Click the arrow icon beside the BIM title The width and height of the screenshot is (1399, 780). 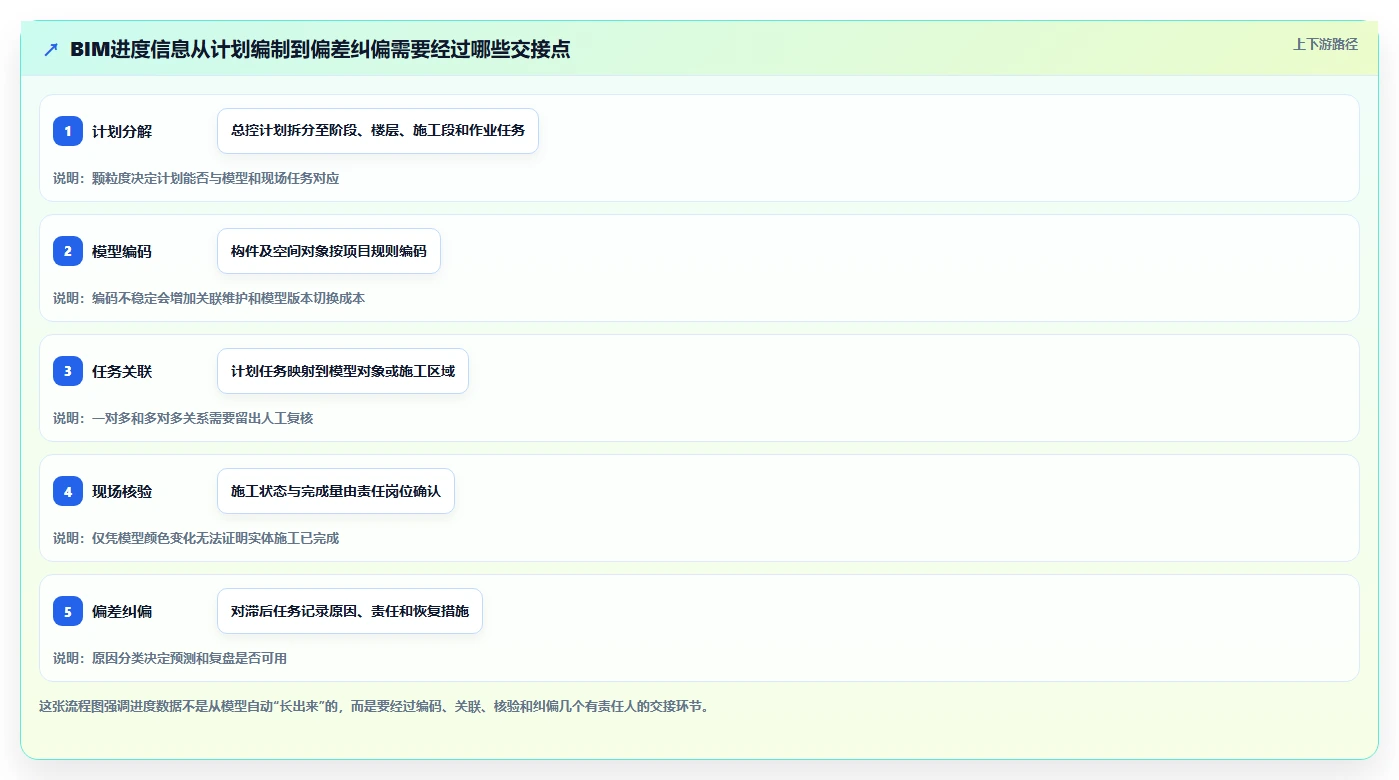click(x=51, y=49)
